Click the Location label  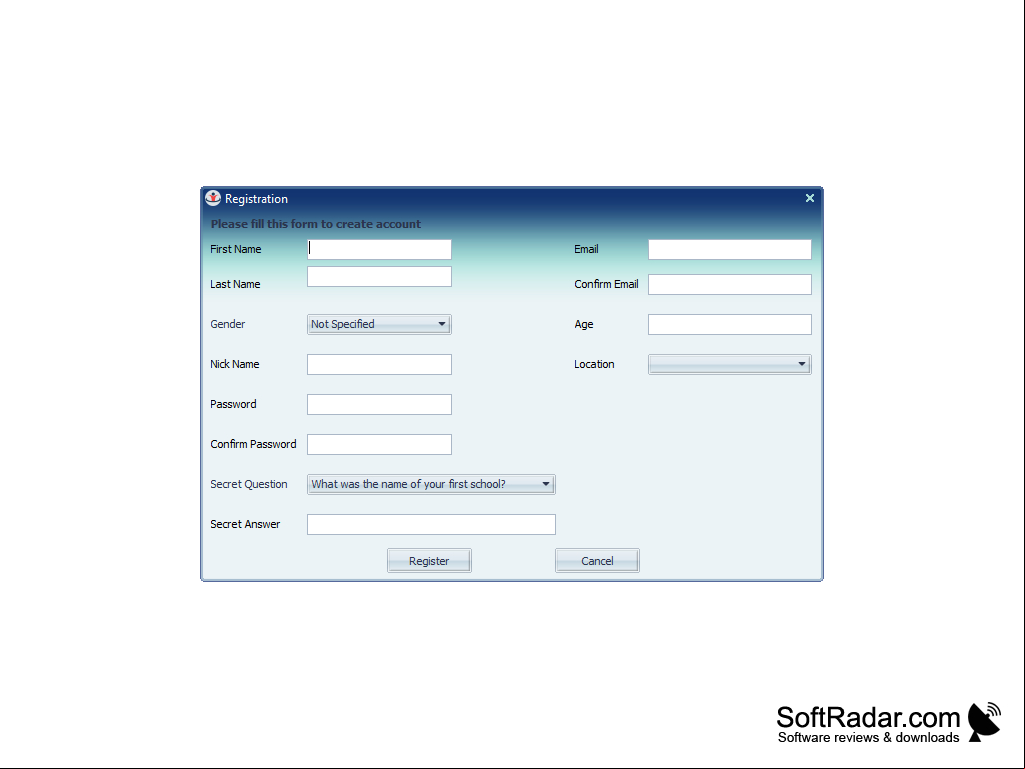(594, 364)
